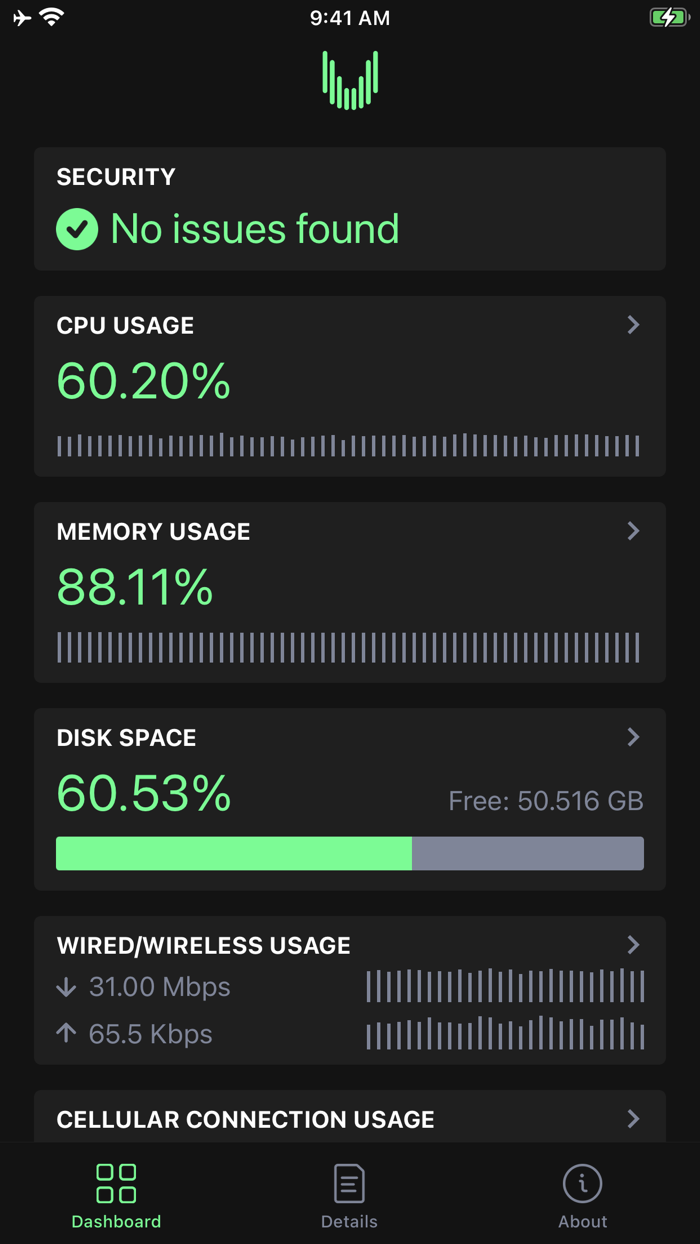
Task: Switch to the About tab label
Action: pos(582,1221)
